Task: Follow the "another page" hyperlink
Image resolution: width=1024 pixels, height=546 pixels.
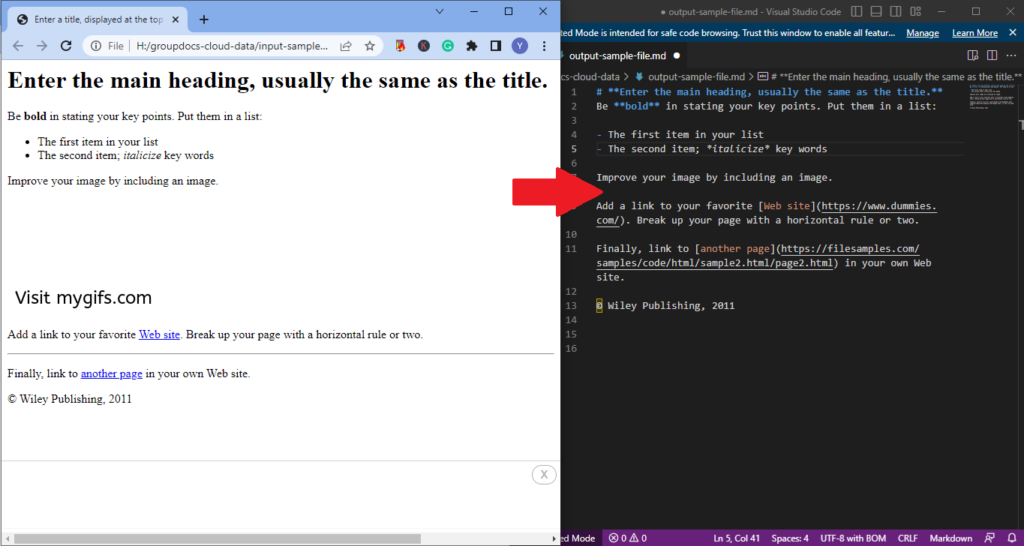Action: click(x=111, y=374)
